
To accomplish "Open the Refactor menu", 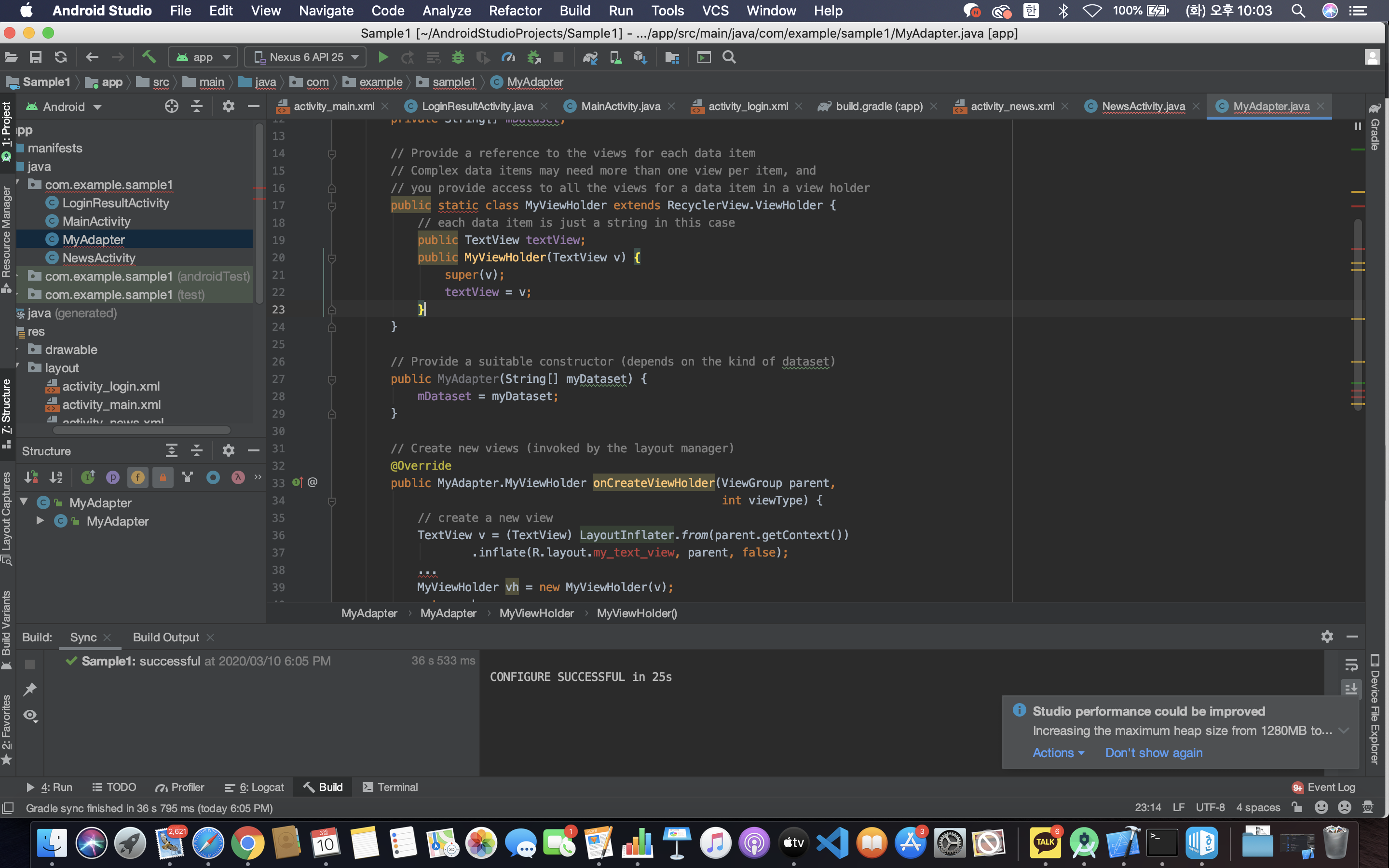I will (514, 11).
